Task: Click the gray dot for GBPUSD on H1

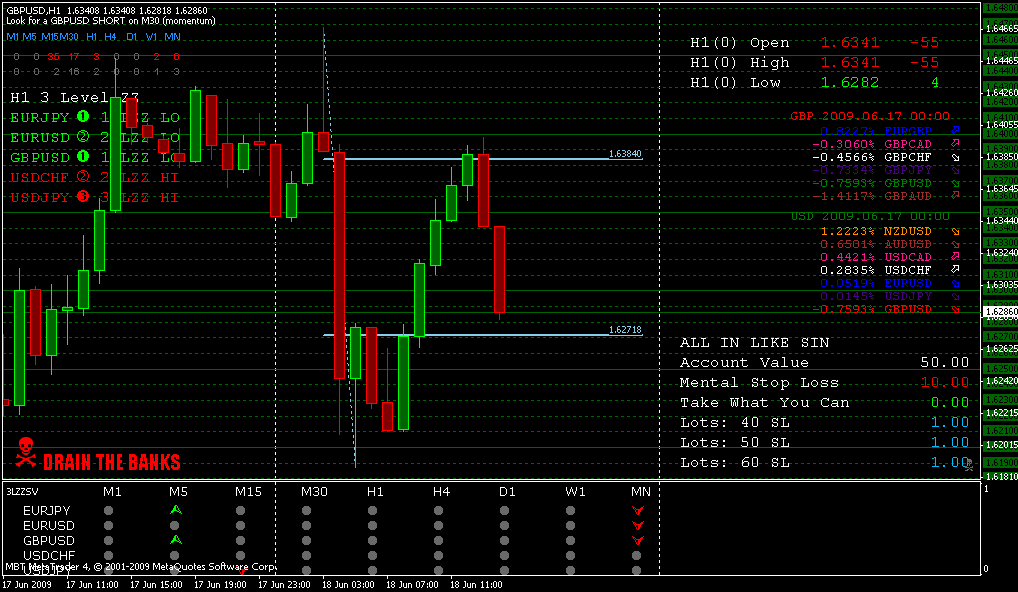Action: coord(373,541)
